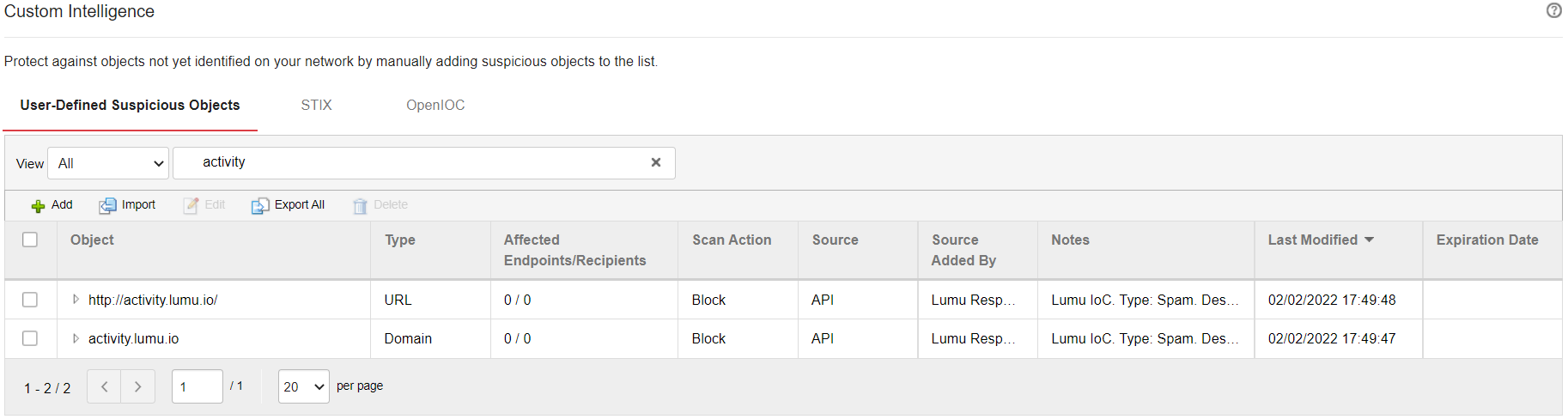Sort by Scan Action column header
This screenshot has height=419, width=1568.
[x=732, y=240]
